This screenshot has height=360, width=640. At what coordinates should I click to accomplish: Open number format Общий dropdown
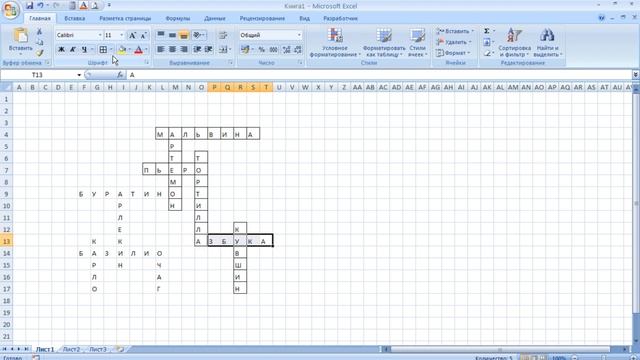(x=299, y=35)
